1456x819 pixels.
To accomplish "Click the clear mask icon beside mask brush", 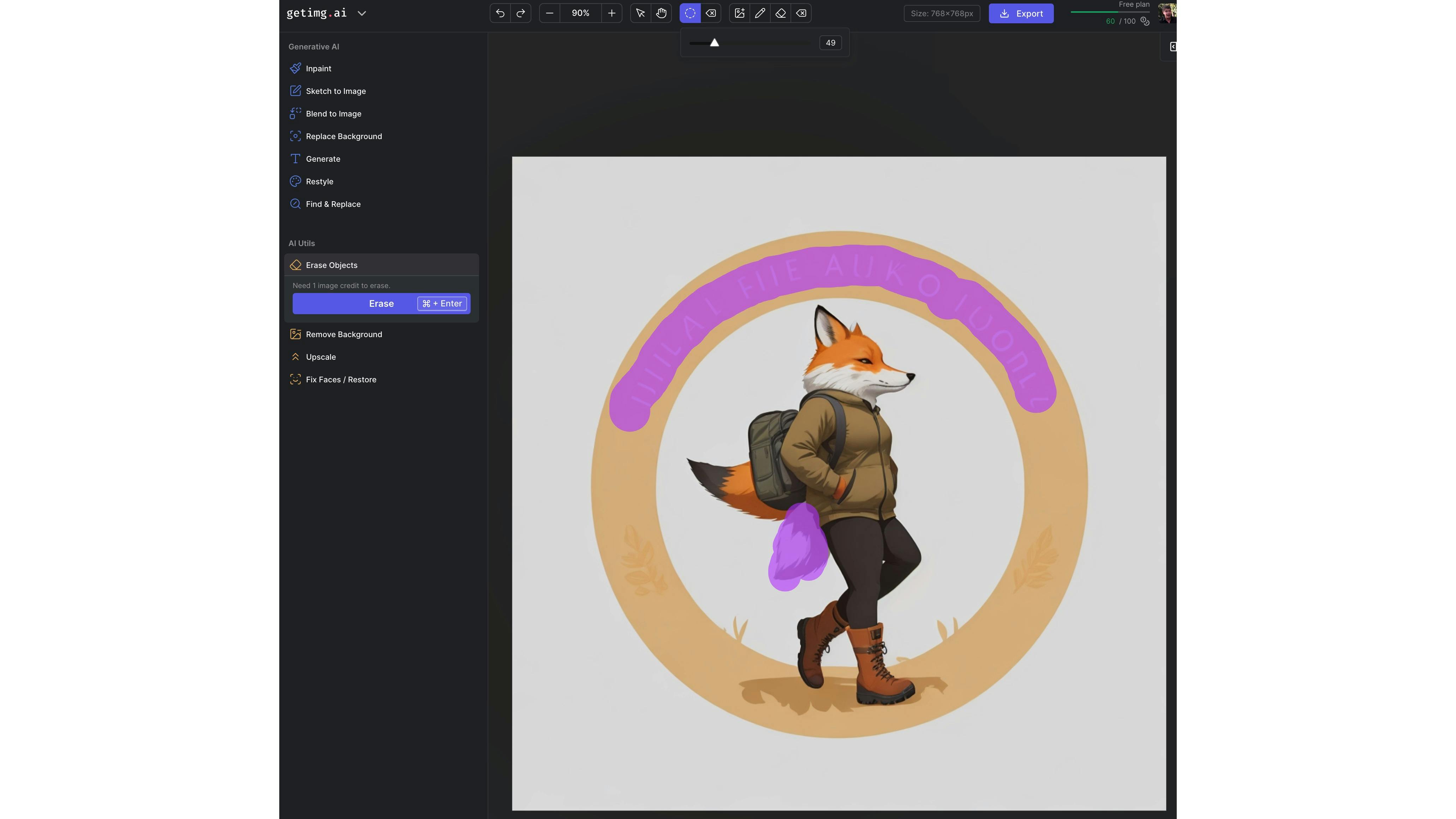I will pyautogui.click(x=710, y=13).
